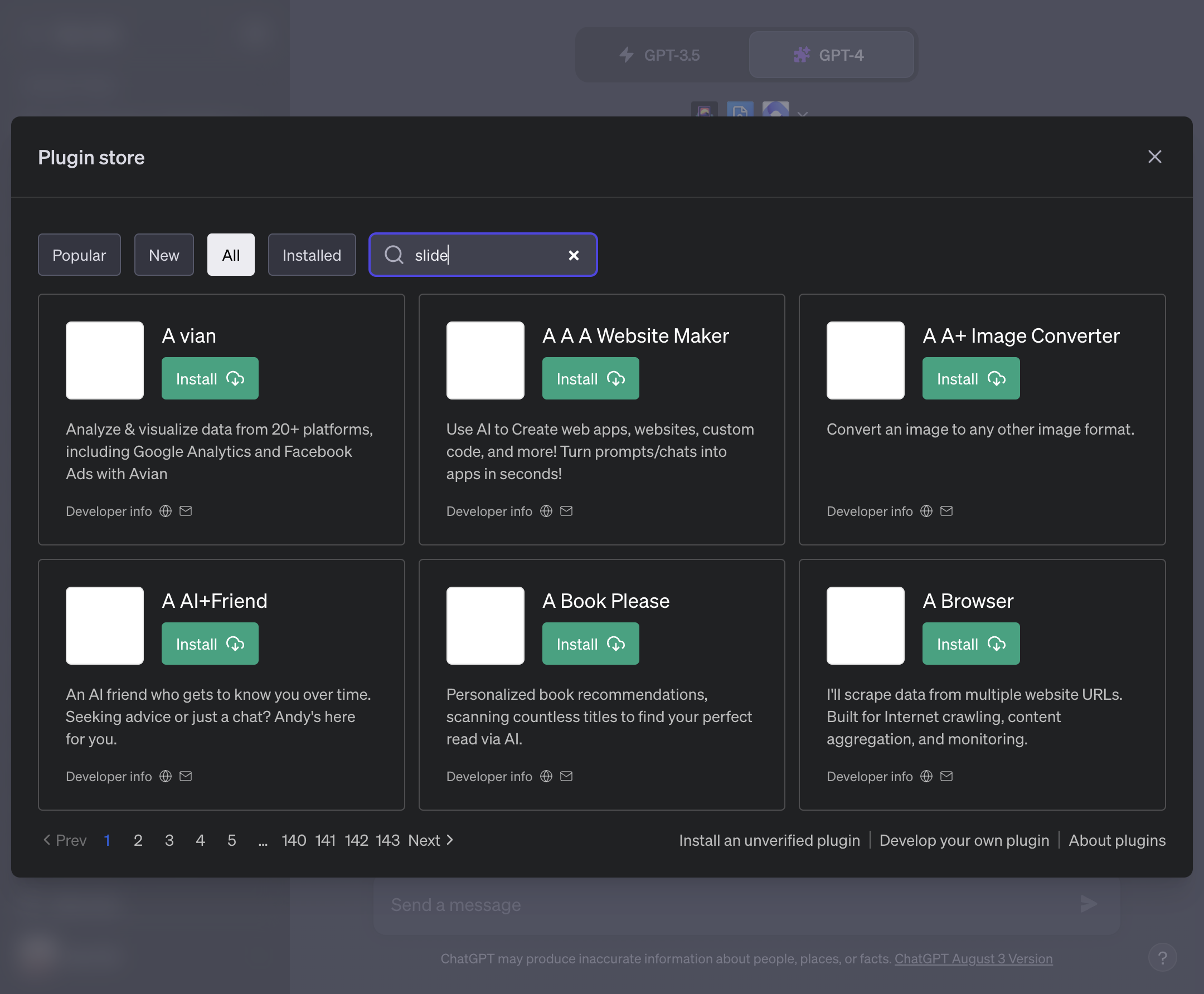Email the A A+ Image Converter developer

coord(946,511)
